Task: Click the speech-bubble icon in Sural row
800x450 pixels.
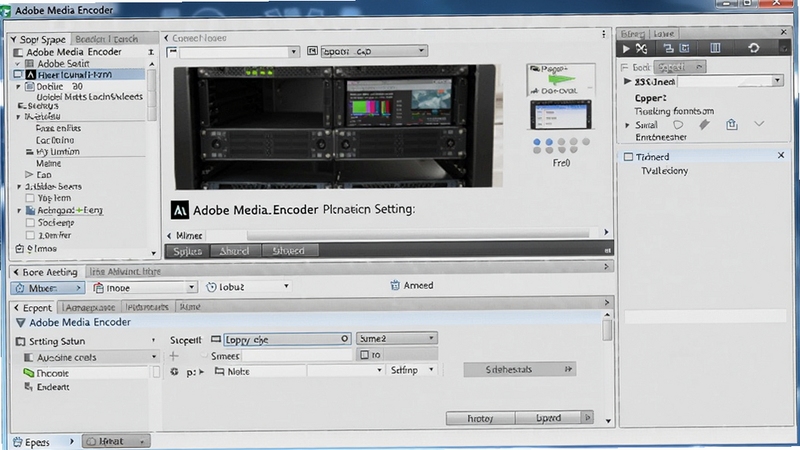Action: pyautogui.click(x=678, y=124)
